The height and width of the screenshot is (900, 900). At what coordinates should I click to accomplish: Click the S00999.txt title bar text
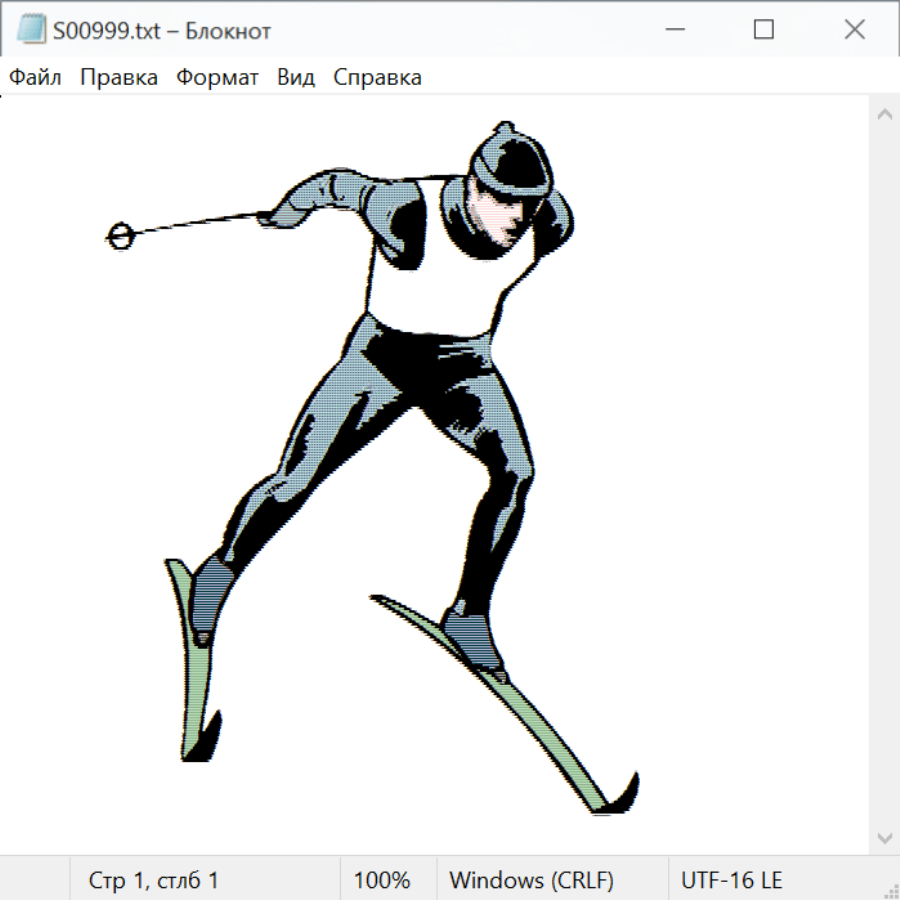161,31
